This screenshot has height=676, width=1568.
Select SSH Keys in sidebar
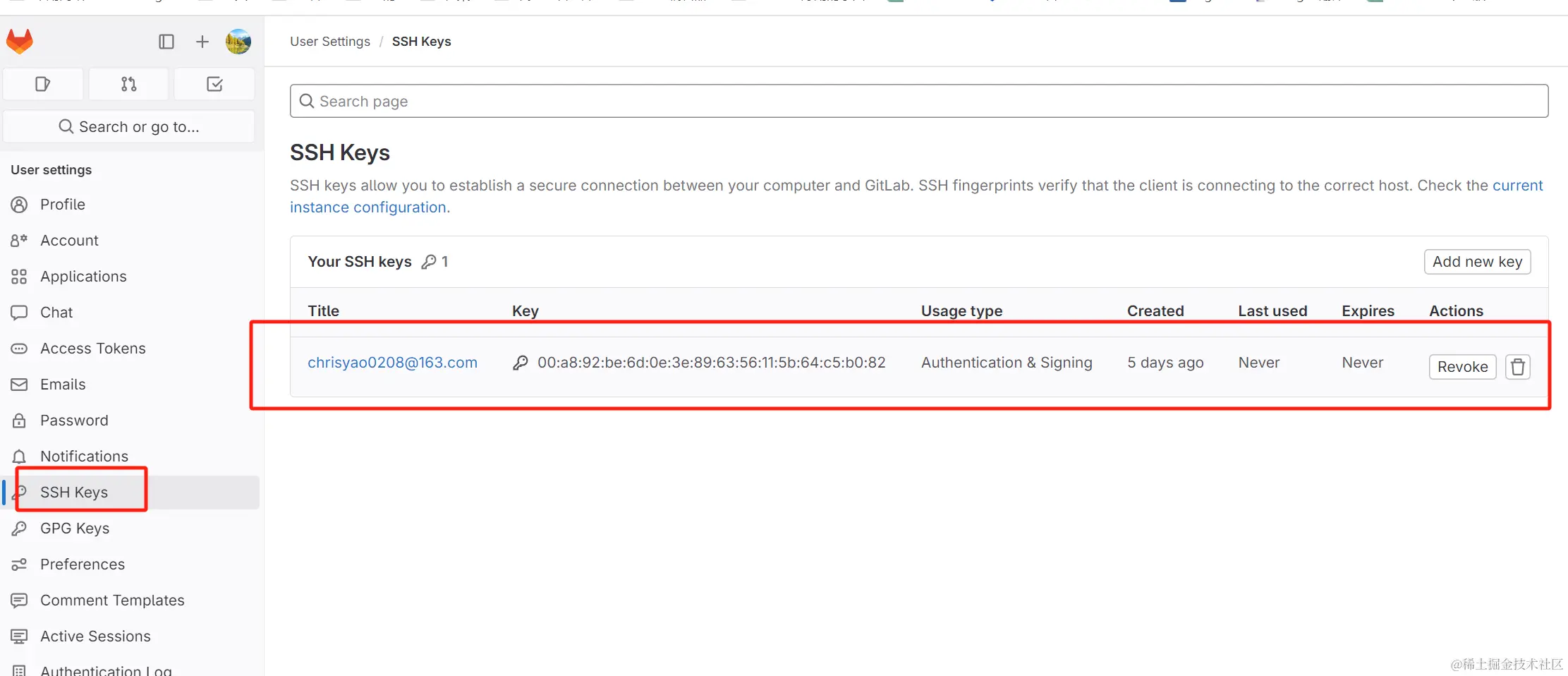(x=131, y=493)
